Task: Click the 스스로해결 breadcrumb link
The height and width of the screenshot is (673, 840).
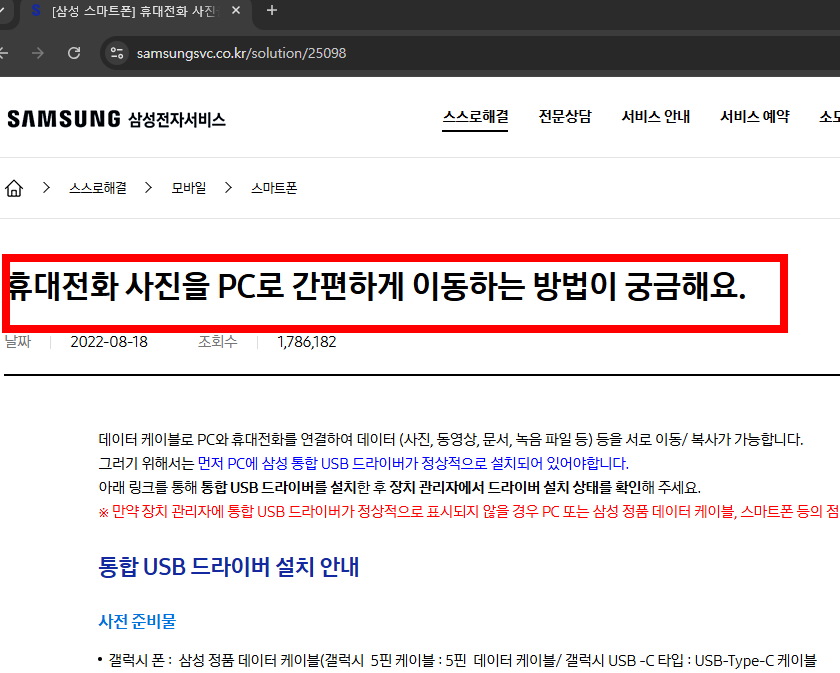Action: [x=100, y=187]
